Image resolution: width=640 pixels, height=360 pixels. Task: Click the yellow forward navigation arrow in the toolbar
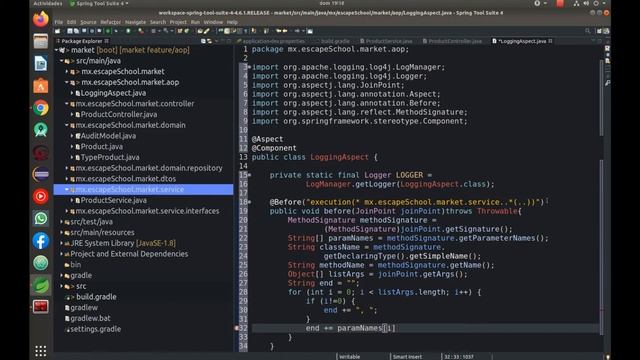tap(285, 31)
